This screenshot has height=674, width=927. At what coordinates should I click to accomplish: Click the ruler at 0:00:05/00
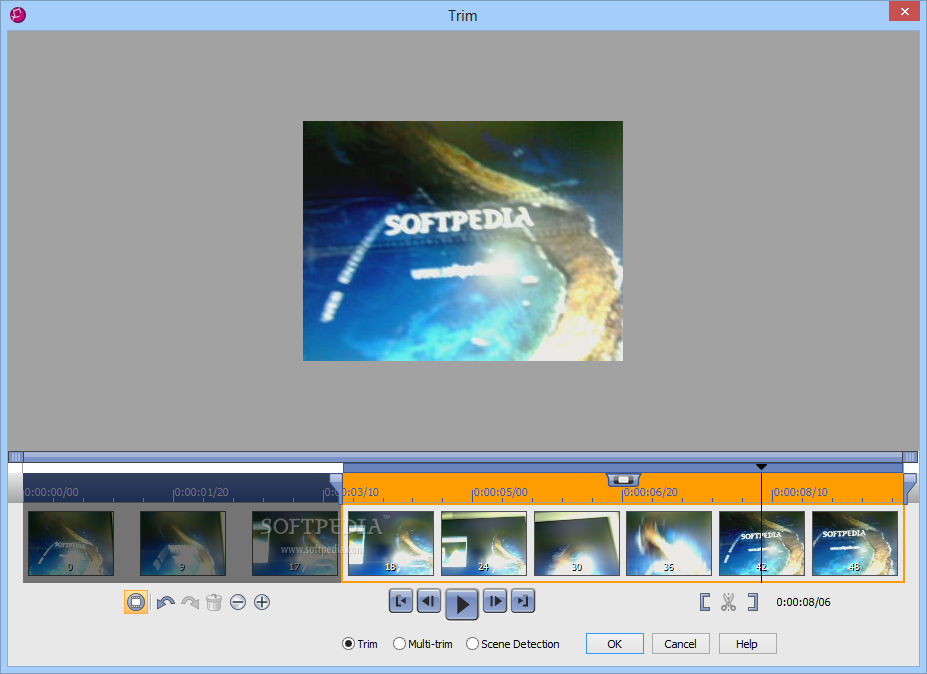(x=500, y=492)
